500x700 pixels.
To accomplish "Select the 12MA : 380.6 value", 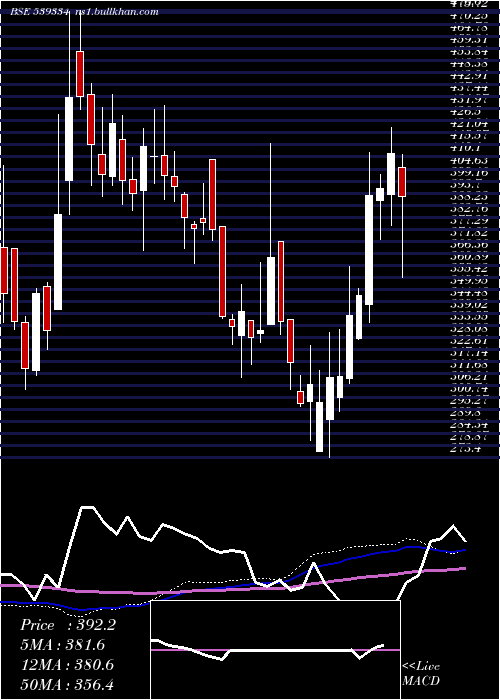I will 67,665.
